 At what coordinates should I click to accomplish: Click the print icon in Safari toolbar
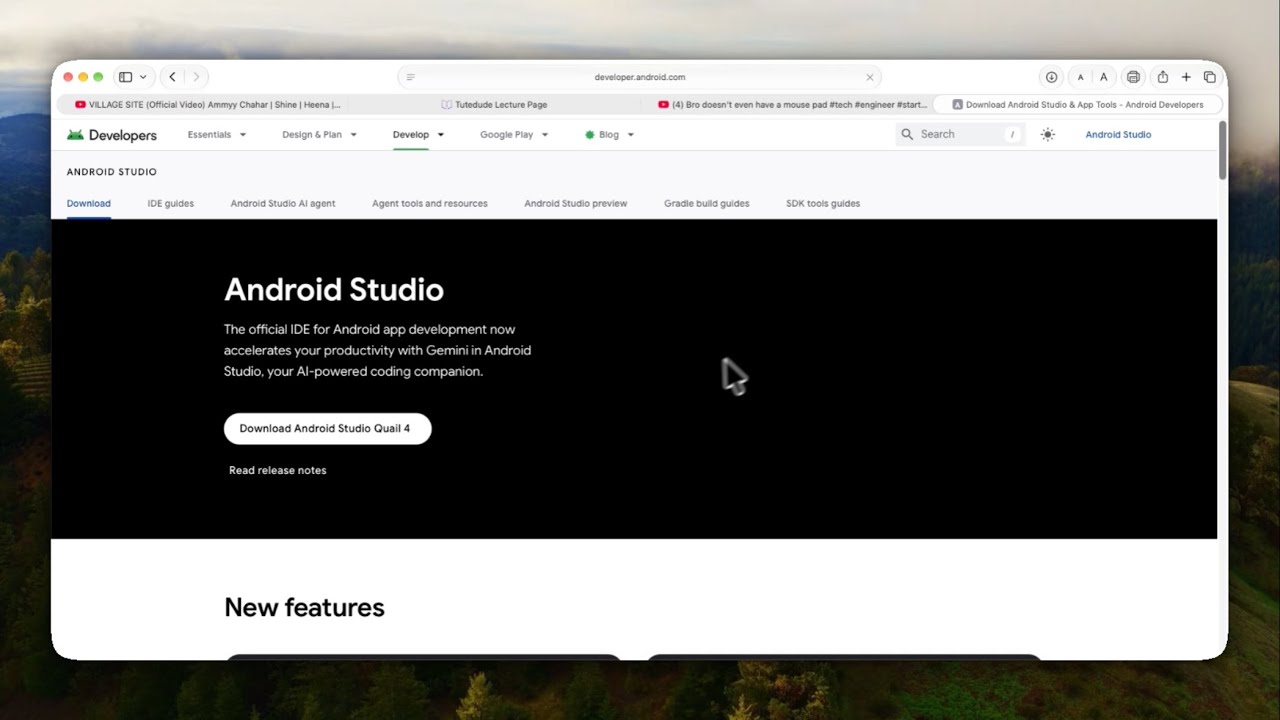(1133, 77)
